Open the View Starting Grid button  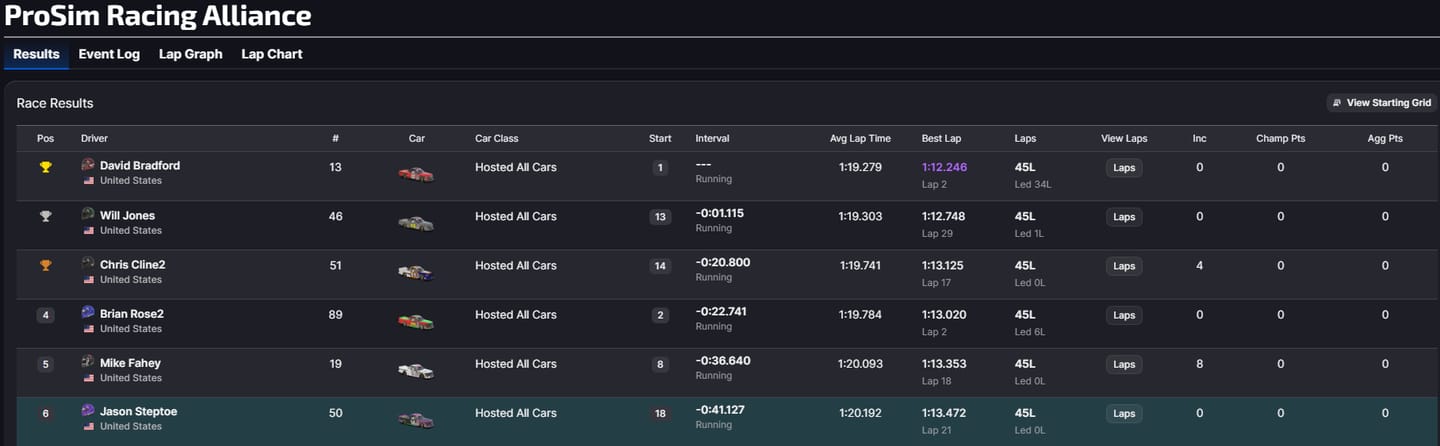(1381, 103)
